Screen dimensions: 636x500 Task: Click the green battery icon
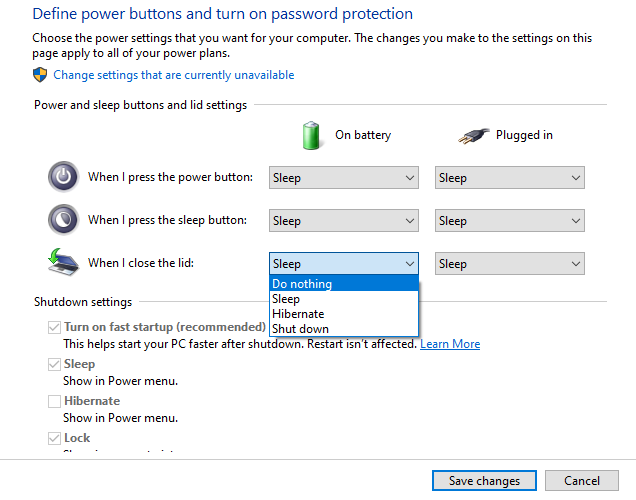pos(311,135)
